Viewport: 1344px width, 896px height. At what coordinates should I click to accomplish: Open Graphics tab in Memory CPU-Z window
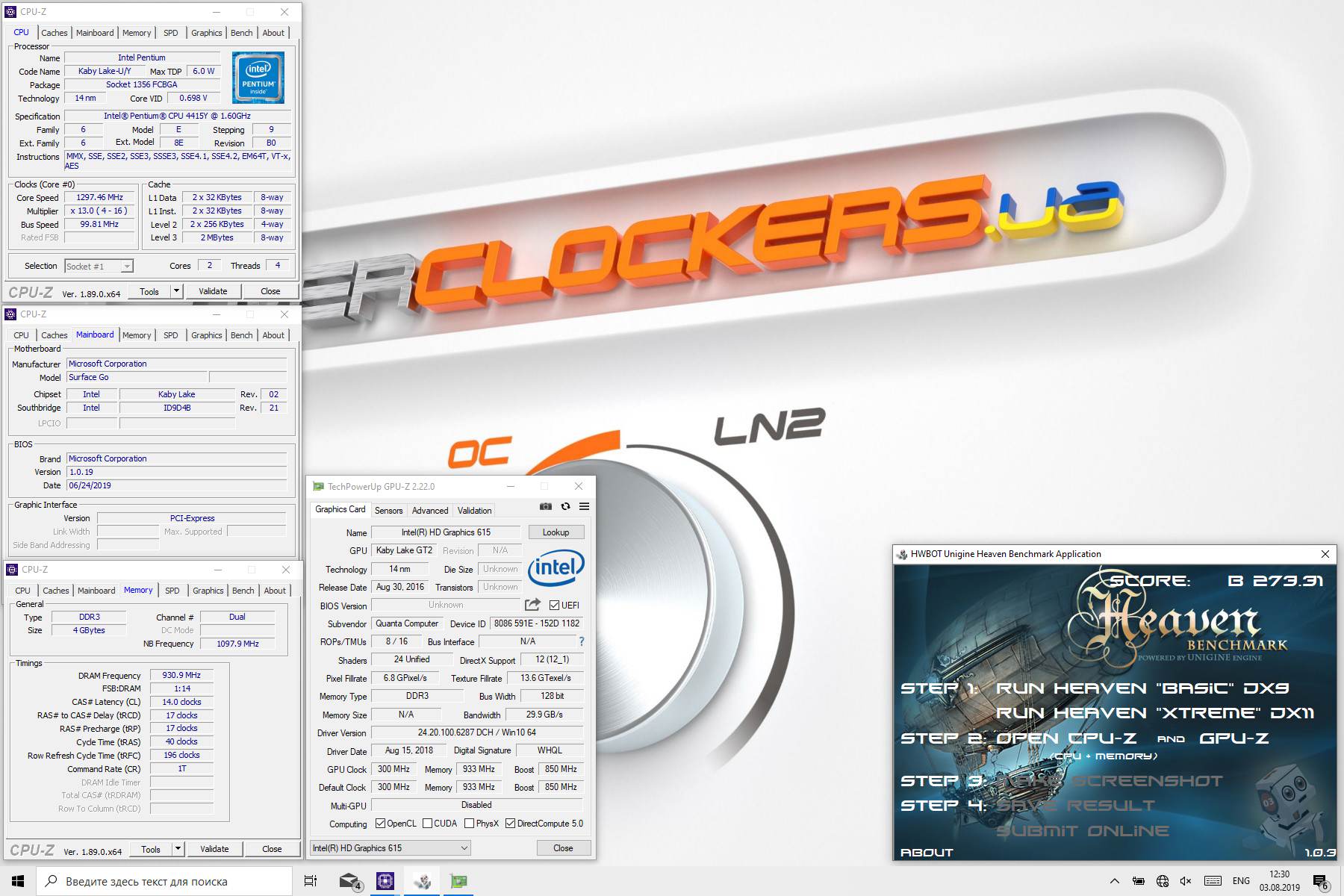[208, 591]
